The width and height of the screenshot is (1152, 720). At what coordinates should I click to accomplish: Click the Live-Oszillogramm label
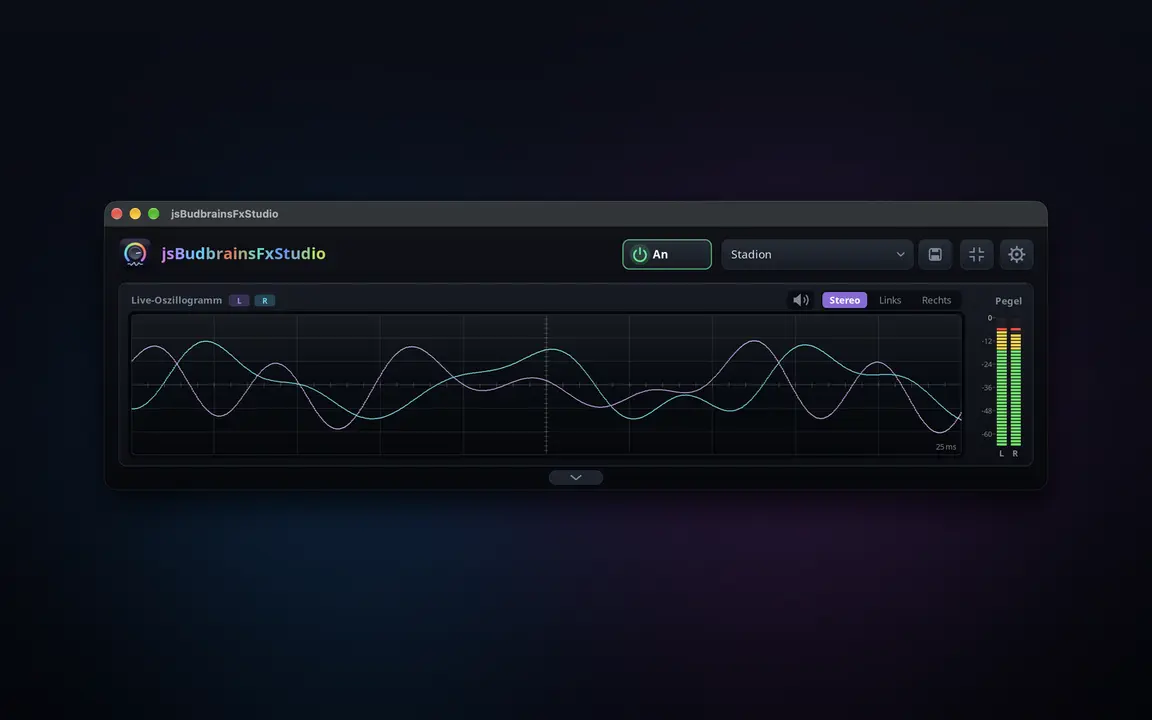(176, 300)
